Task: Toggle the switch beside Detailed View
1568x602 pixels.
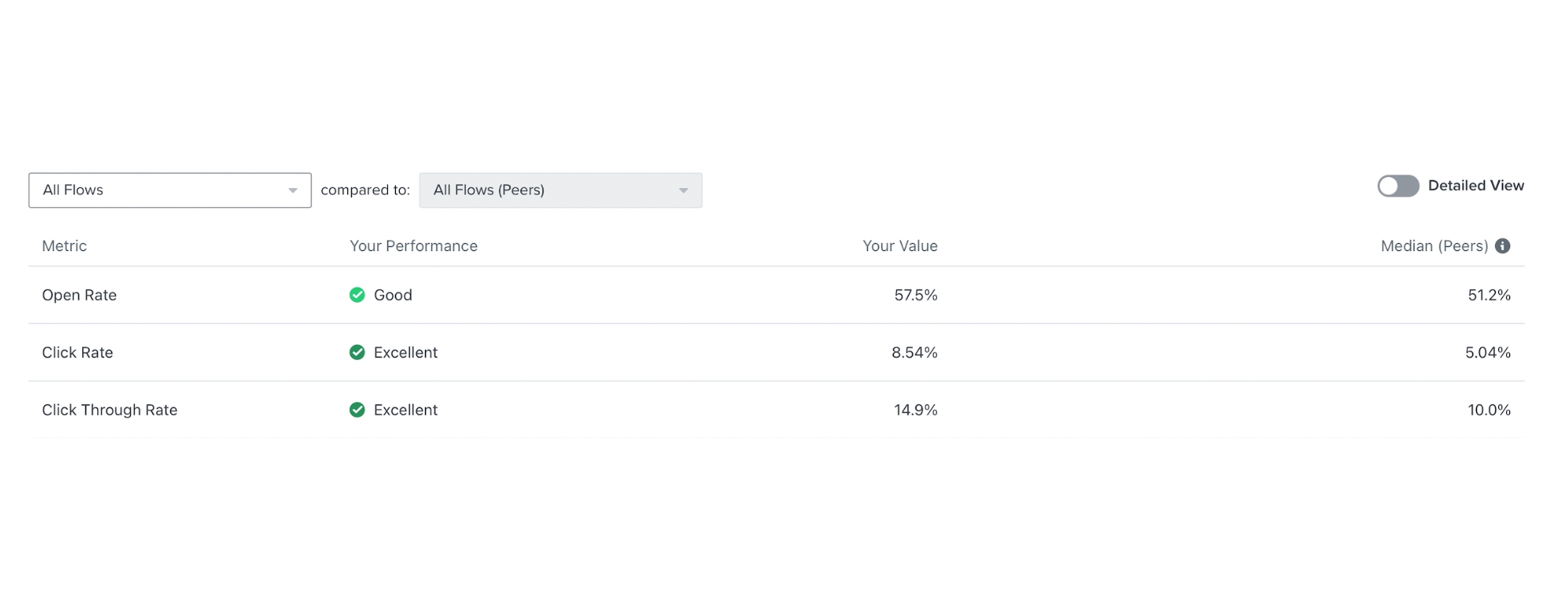Action: [1398, 186]
